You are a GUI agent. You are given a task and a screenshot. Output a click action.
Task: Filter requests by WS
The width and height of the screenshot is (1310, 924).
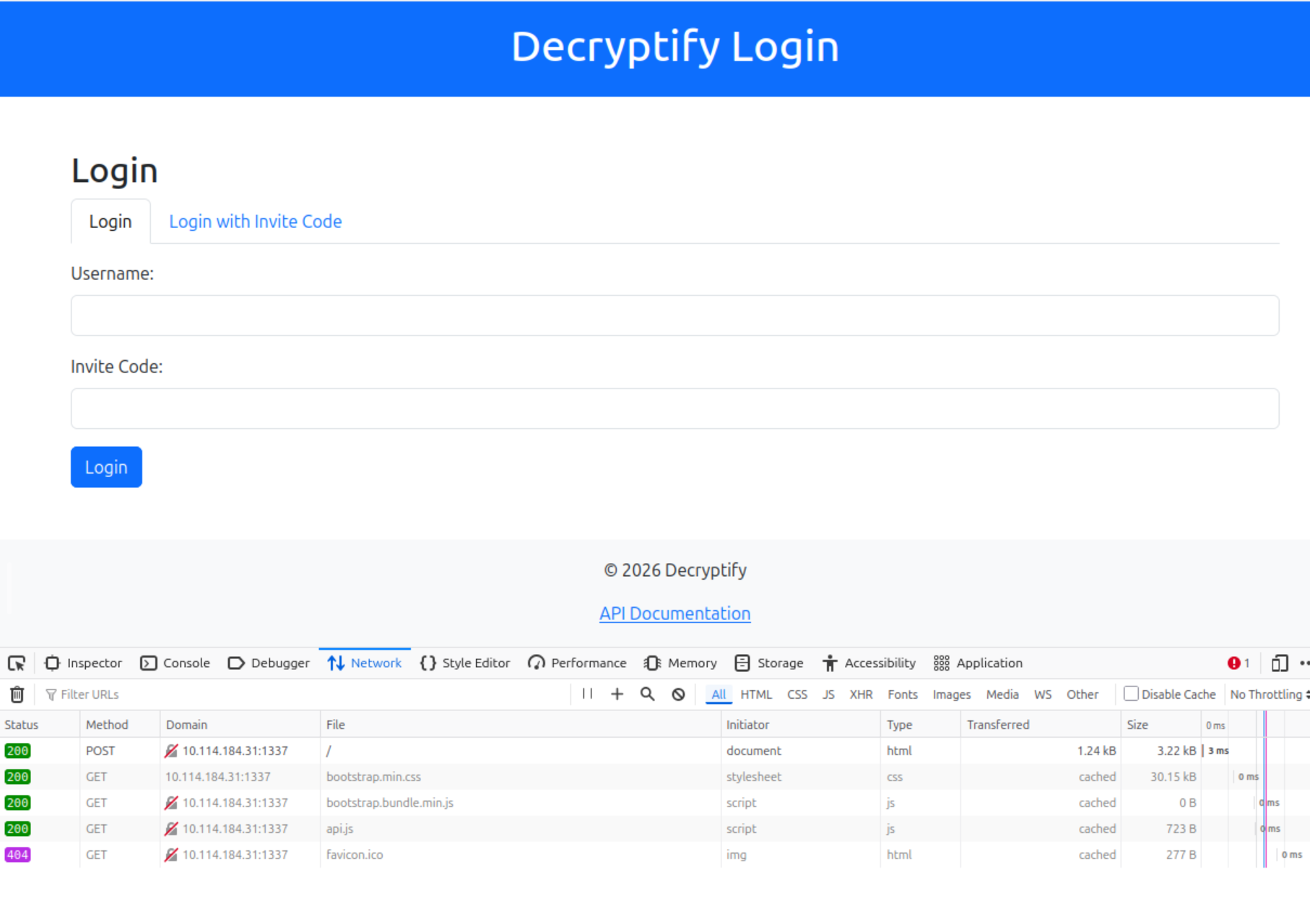tap(1043, 694)
